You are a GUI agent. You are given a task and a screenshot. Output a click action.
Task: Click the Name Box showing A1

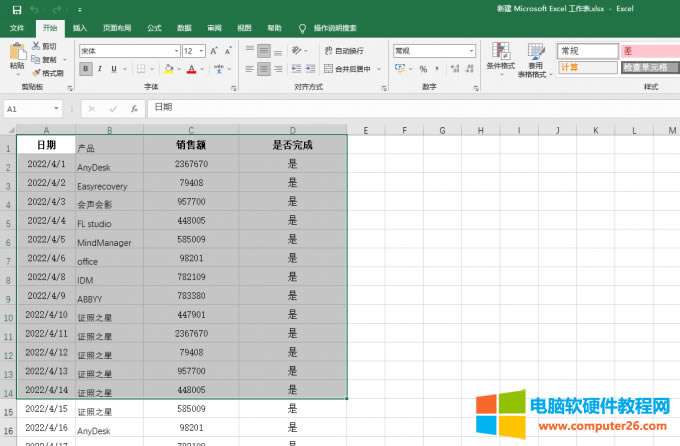[x=28, y=108]
